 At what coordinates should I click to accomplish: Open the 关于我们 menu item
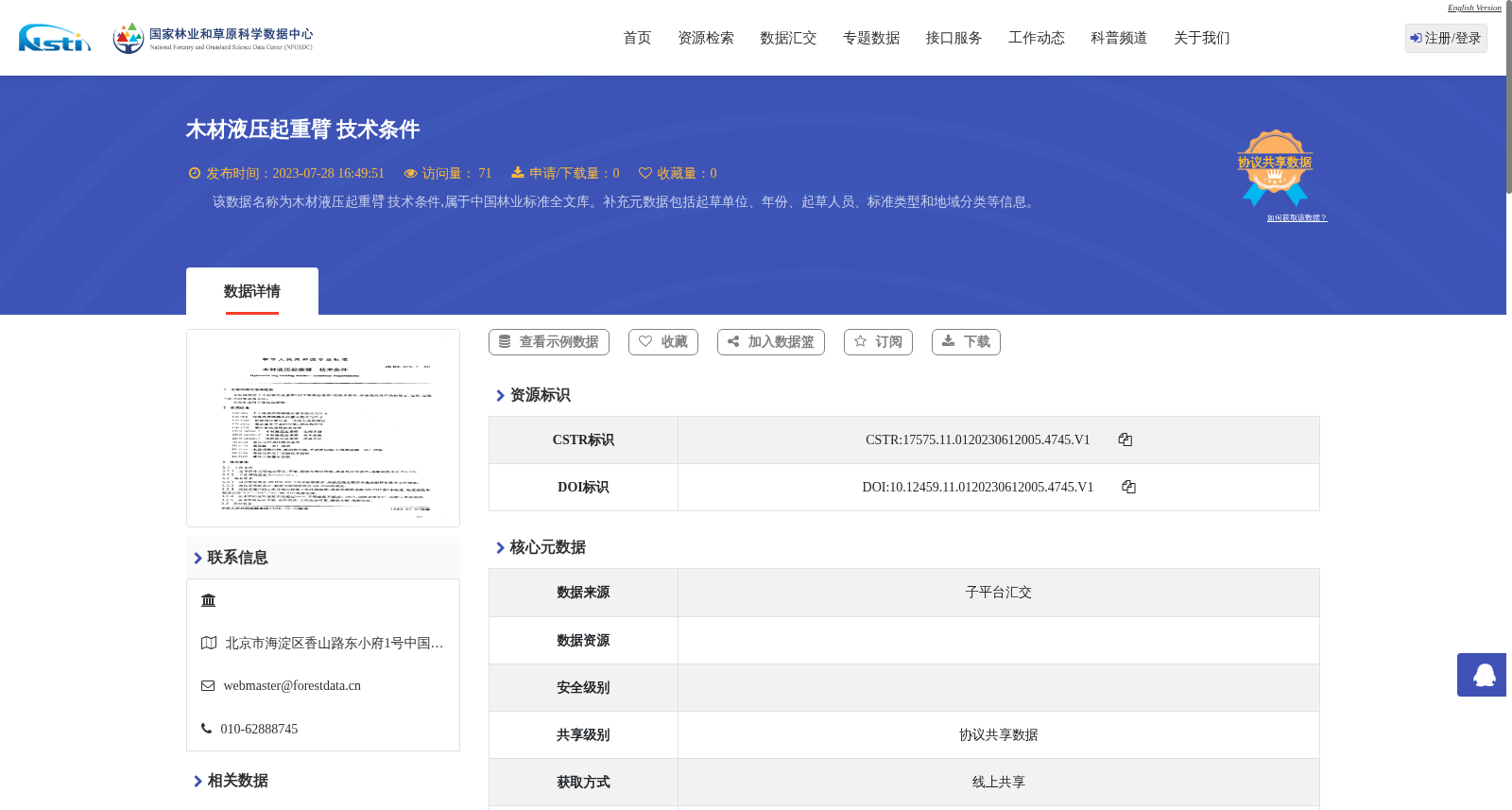[1202, 38]
